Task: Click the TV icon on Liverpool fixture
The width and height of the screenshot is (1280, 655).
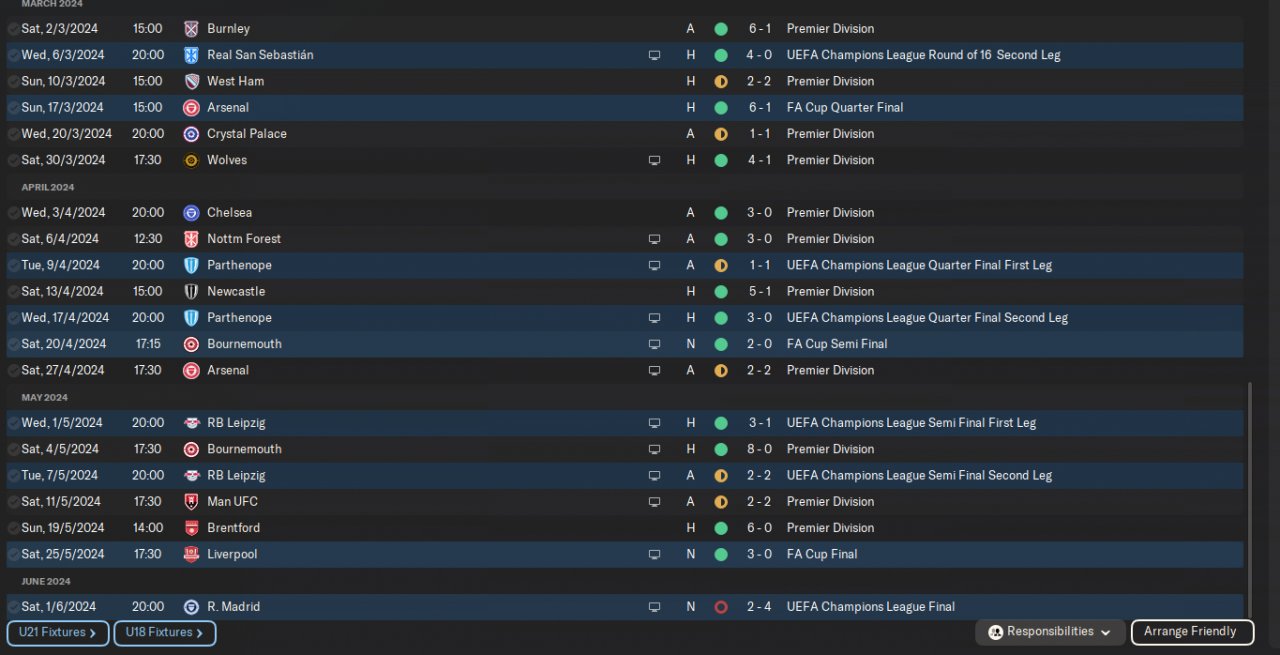Action: 654,554
